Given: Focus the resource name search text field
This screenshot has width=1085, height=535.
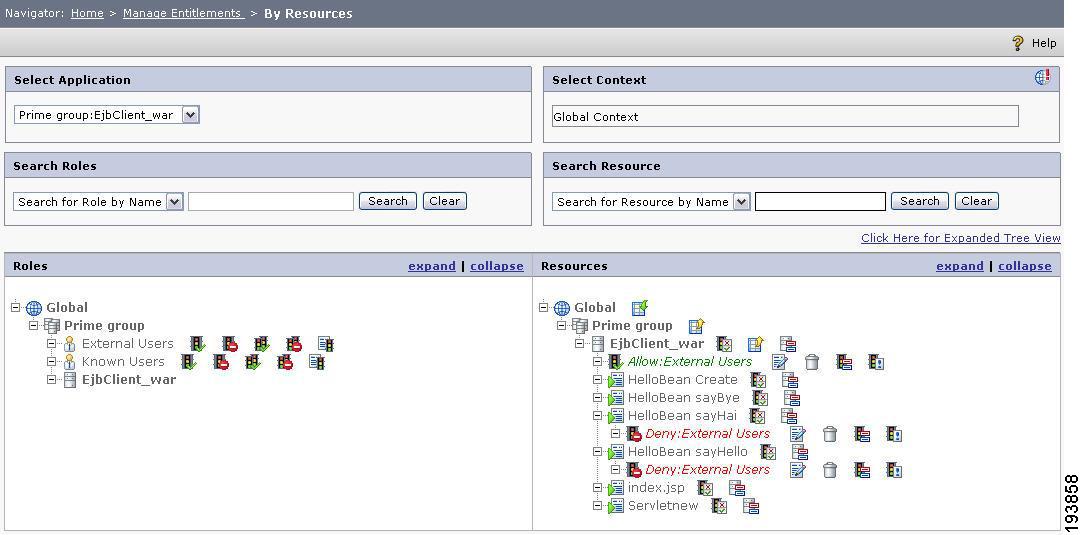Looking at the screenshot, I should coord(821,201).
